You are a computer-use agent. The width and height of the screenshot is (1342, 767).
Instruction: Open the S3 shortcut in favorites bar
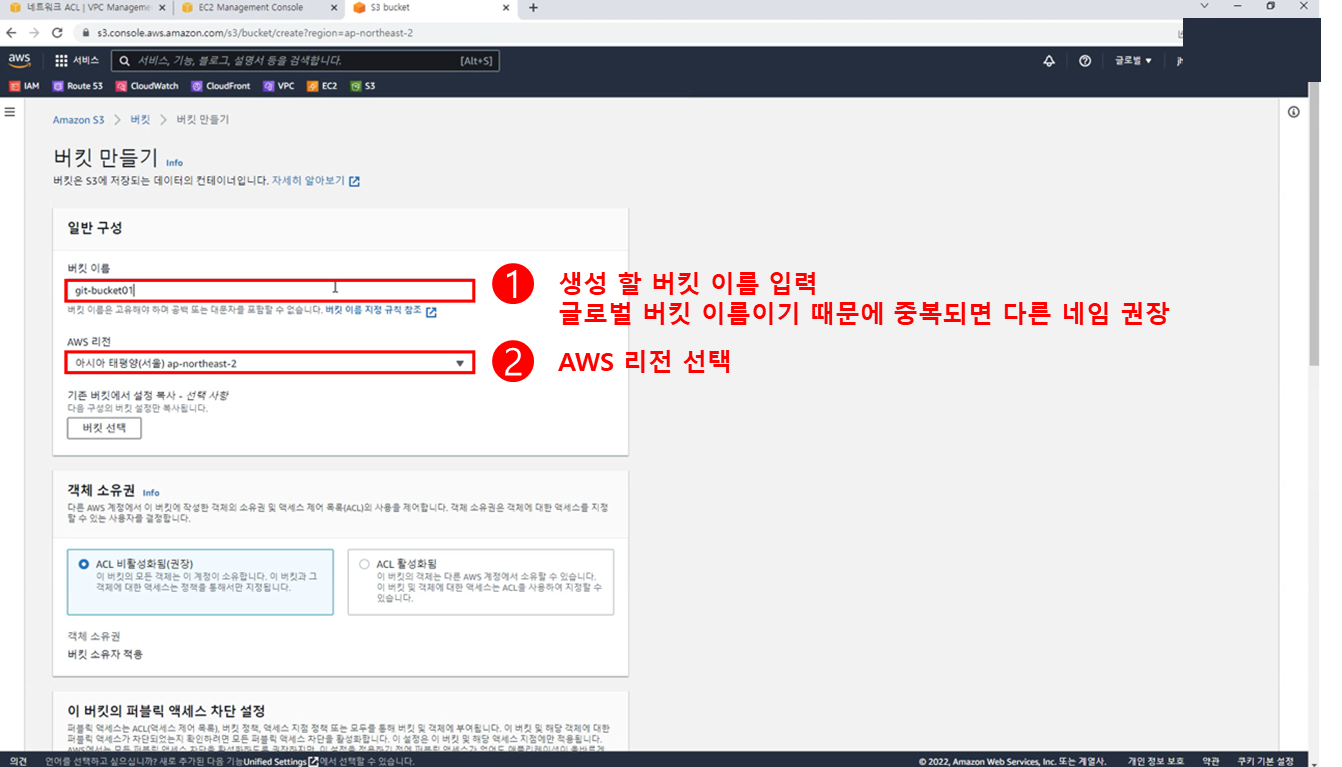tap(363, 86)
